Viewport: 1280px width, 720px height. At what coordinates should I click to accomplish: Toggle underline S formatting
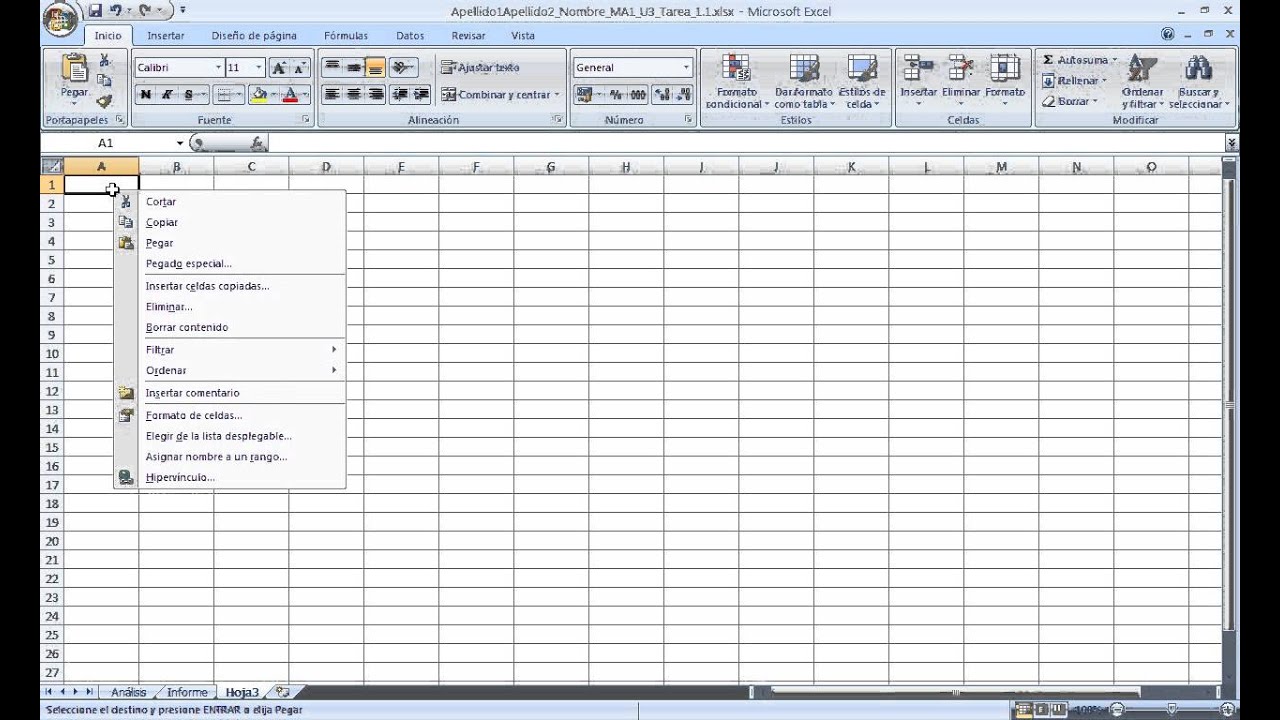(x=188, y=95)
